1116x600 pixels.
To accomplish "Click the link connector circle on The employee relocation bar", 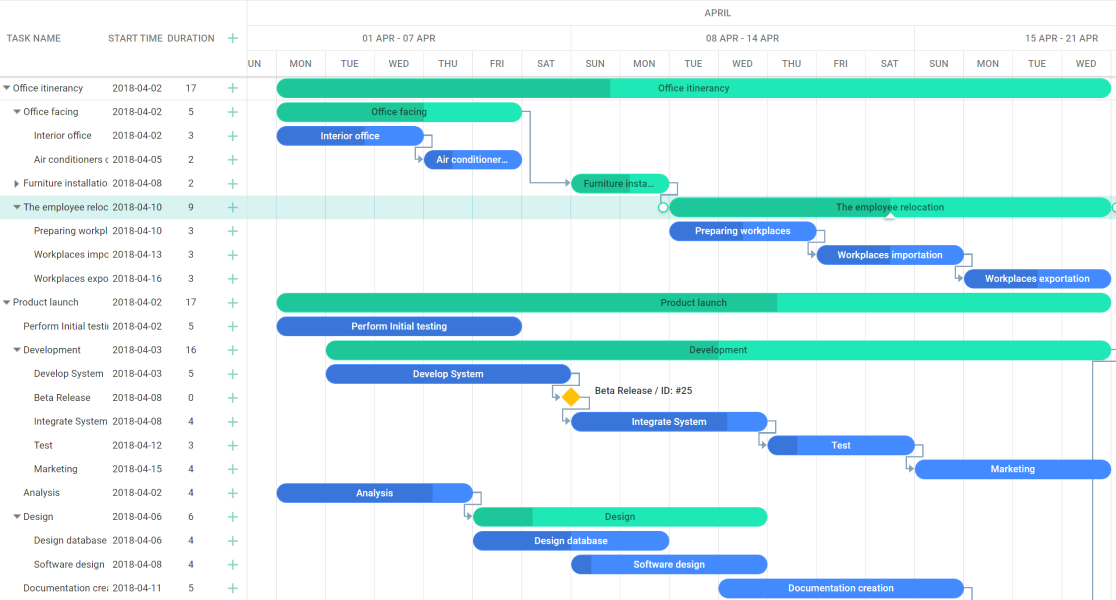I will pos(662,207).
